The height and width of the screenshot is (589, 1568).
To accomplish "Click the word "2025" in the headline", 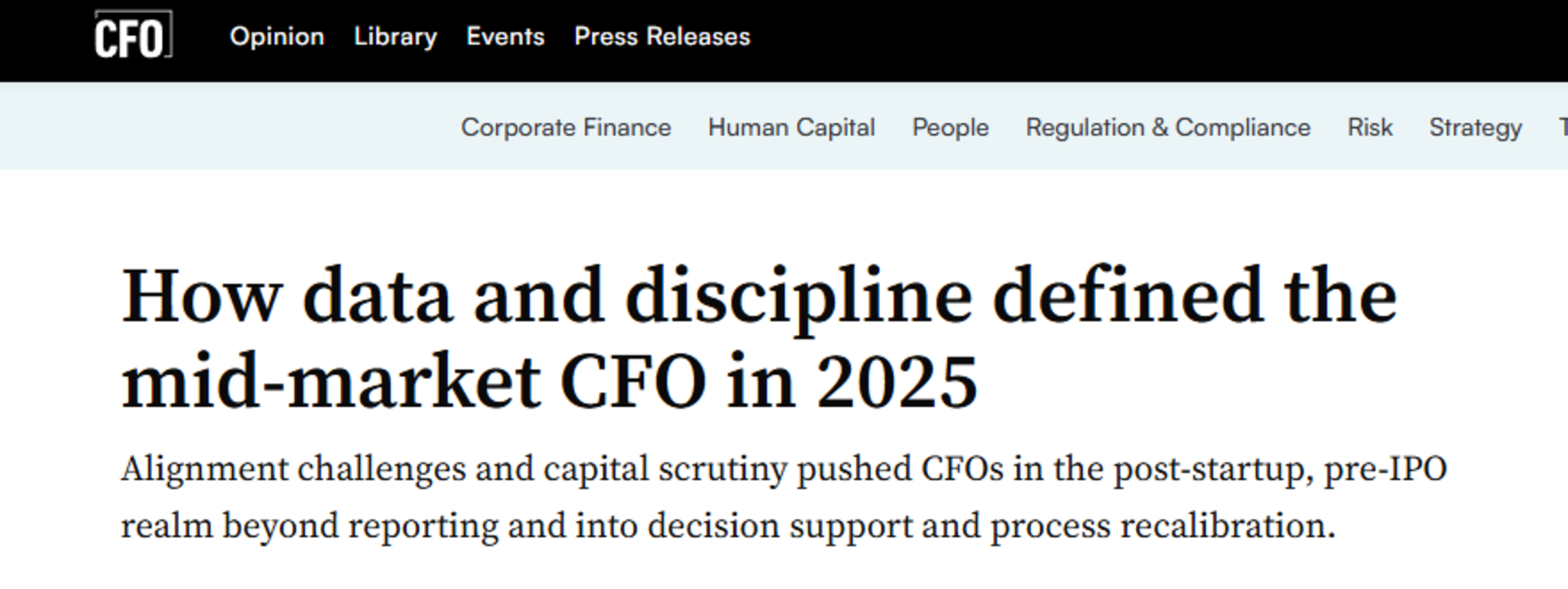I will 896,383.
